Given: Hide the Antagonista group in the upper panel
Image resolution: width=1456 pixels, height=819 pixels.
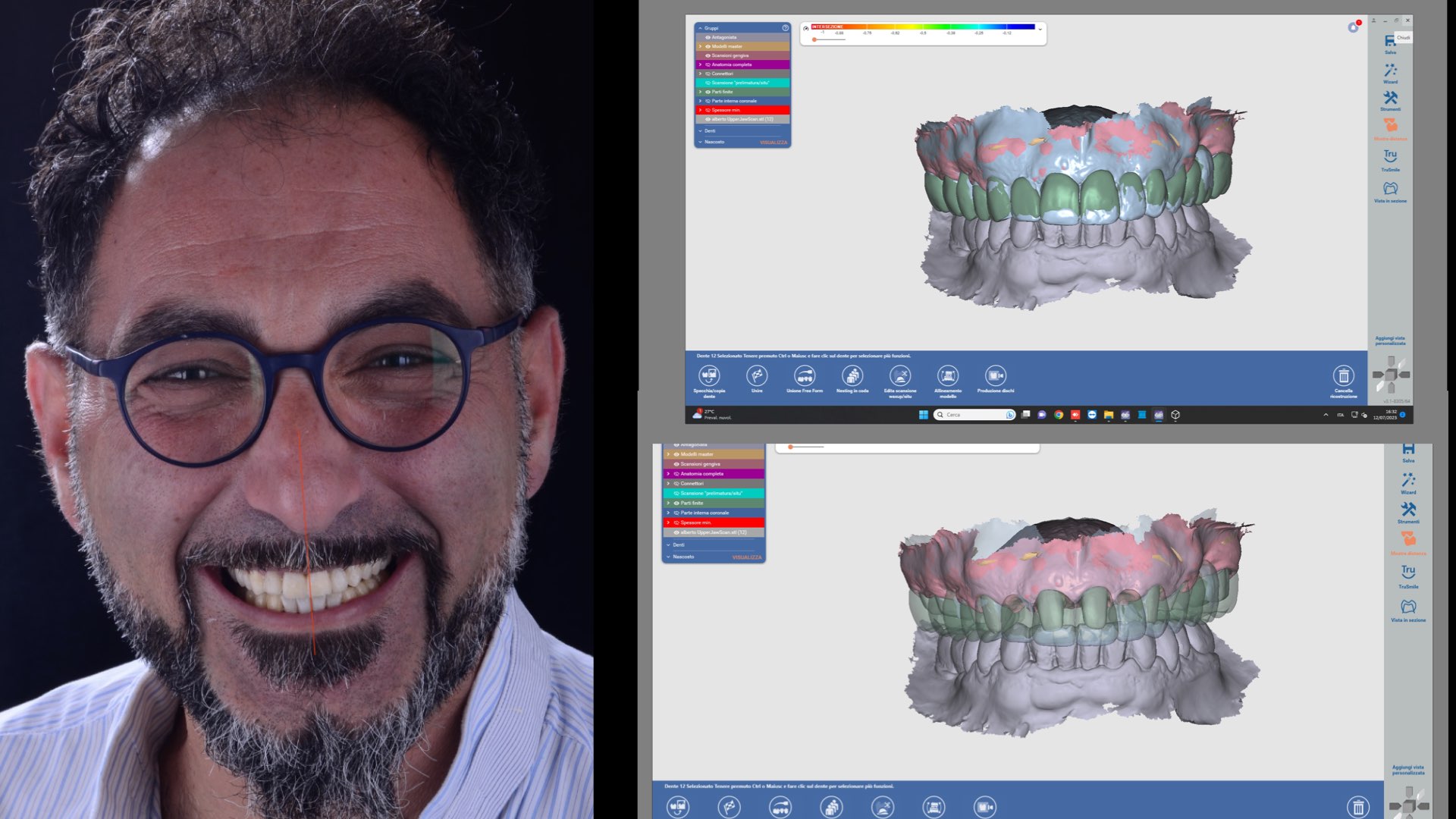Looking at the screenshot, I should [708, 37].
